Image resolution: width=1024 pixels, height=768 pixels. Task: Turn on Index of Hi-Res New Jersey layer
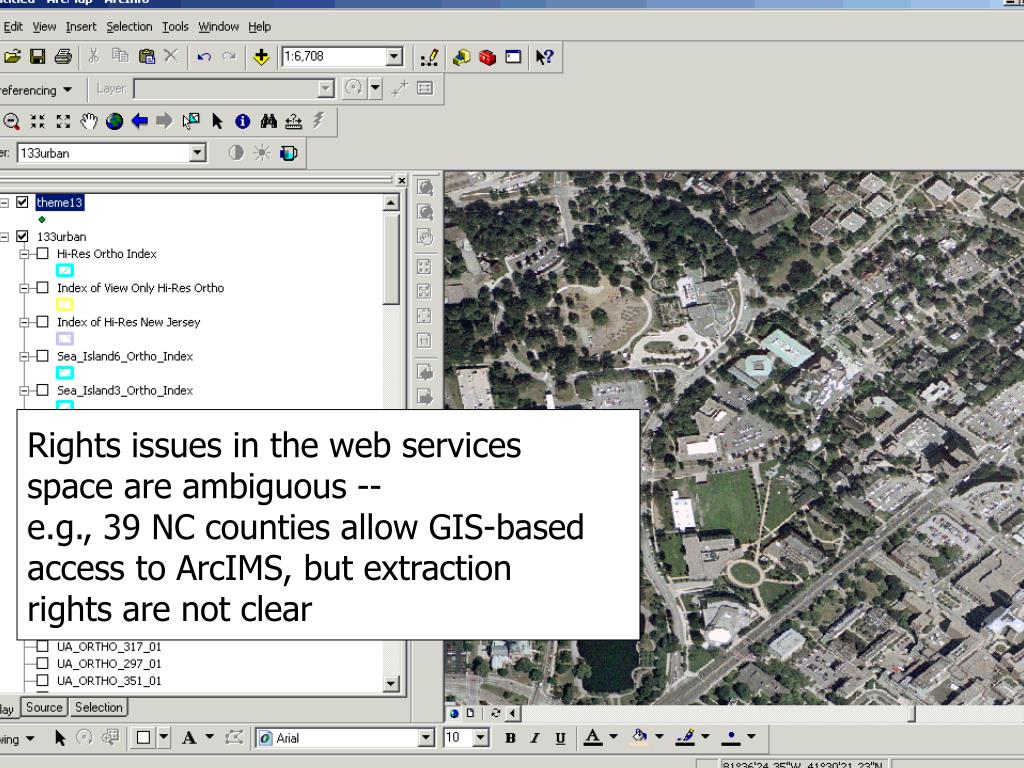(x=42, y=321)
